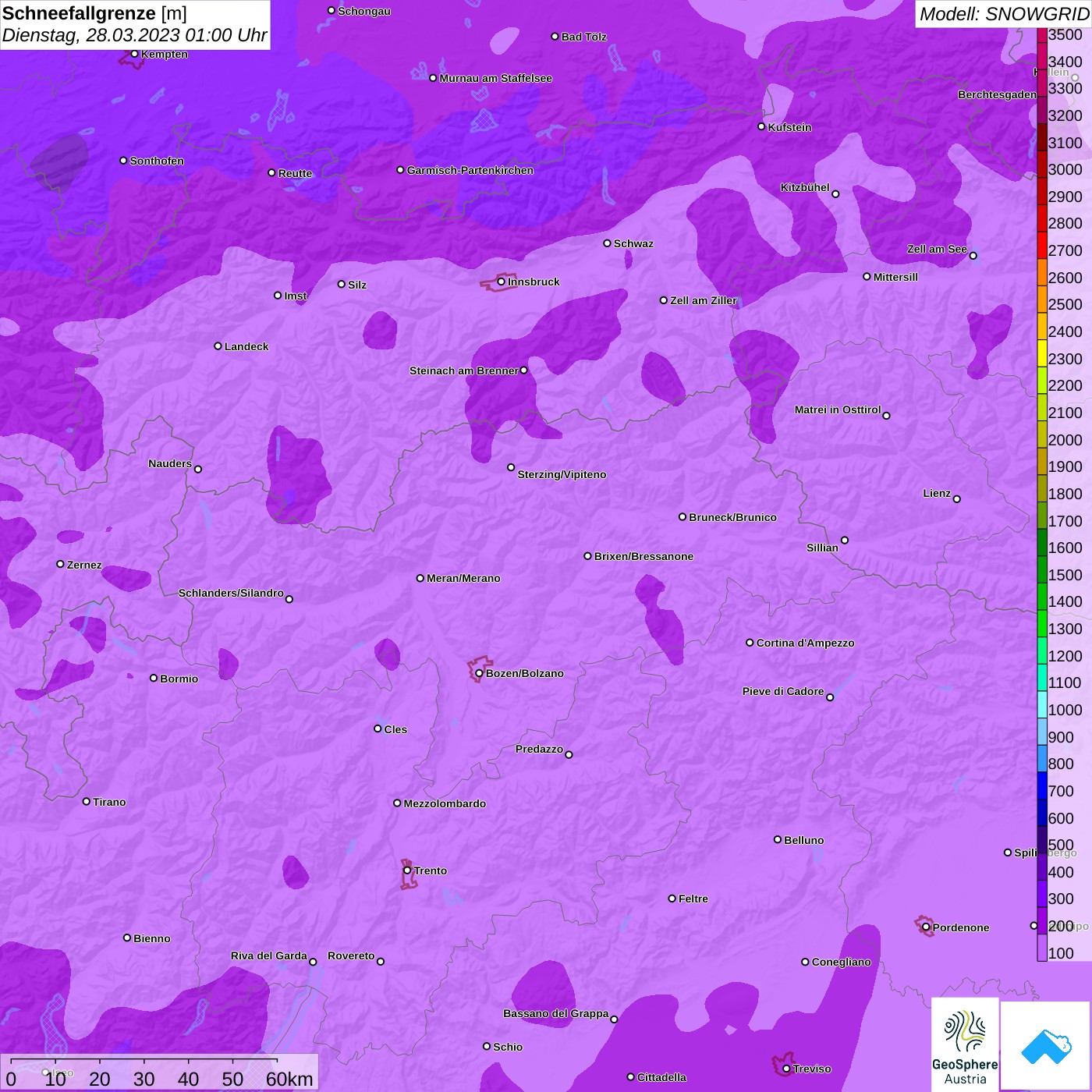Click the Zell am See marker dot
This screenshot has height=1092, width=1092.
tap(973, 256)
